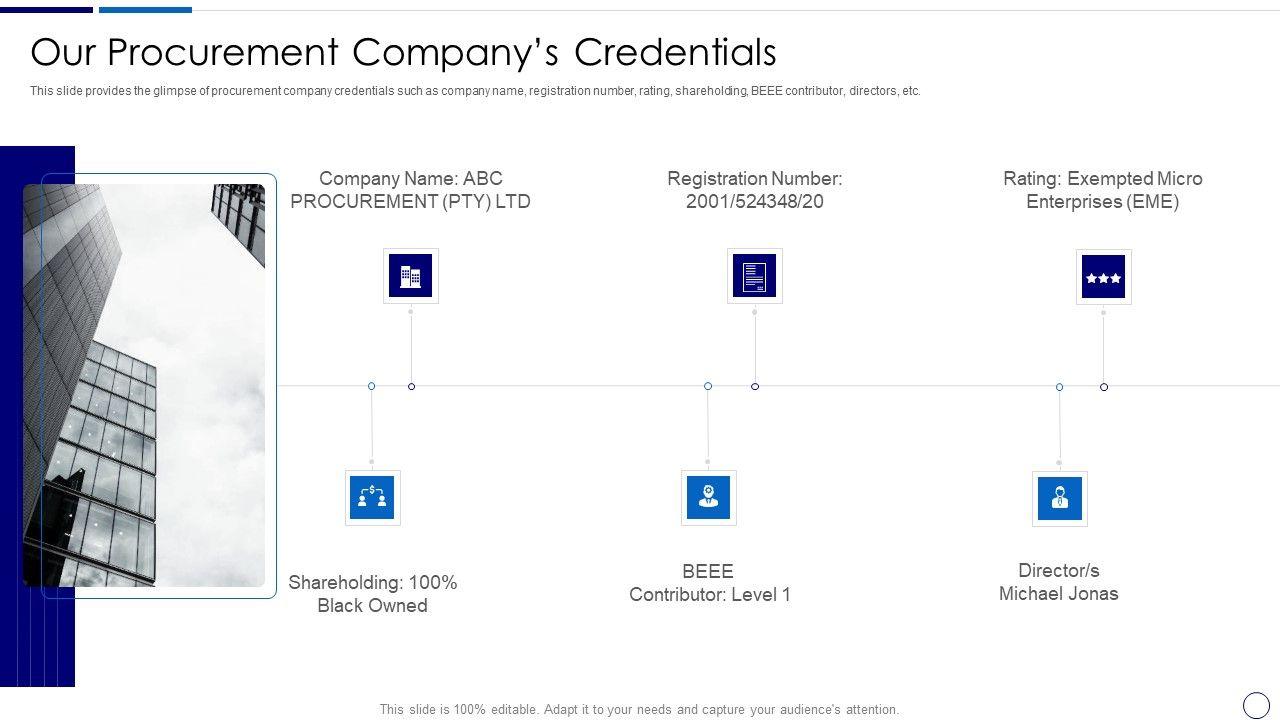Viewport: 1280px width, 720px height.
Task: Select the shareholding people-and-dollar icon
Action: (x=373, y=498)
